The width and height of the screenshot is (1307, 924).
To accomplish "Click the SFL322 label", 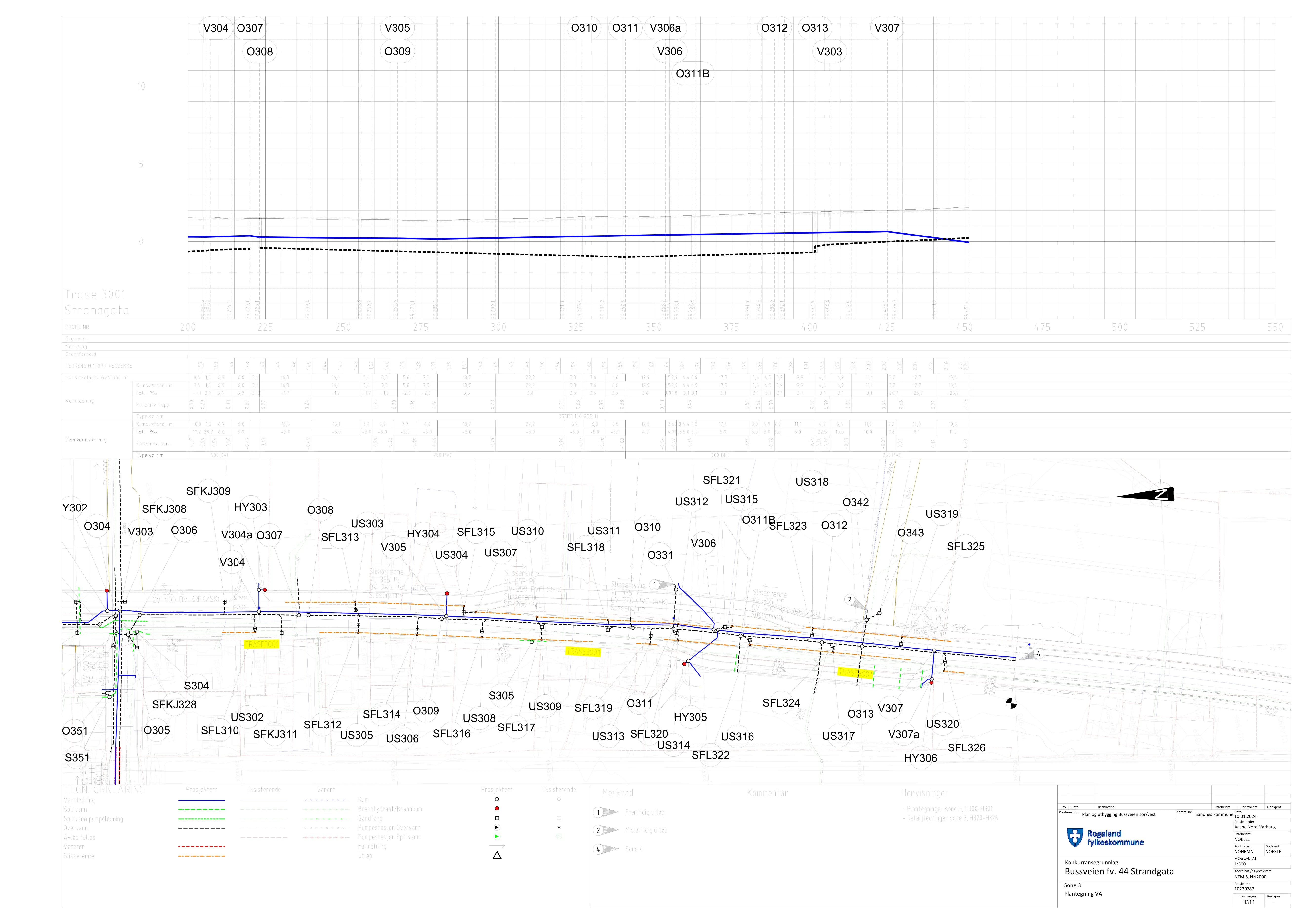I will (711, 755).
